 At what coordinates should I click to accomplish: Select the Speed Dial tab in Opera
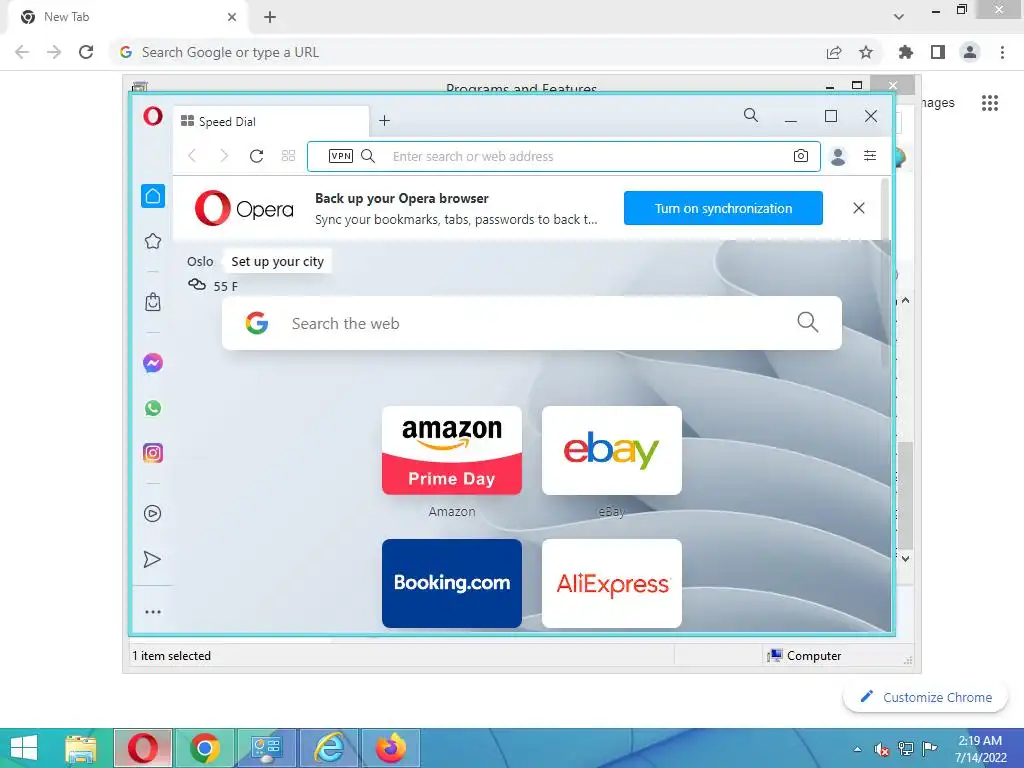coord(272,121)
